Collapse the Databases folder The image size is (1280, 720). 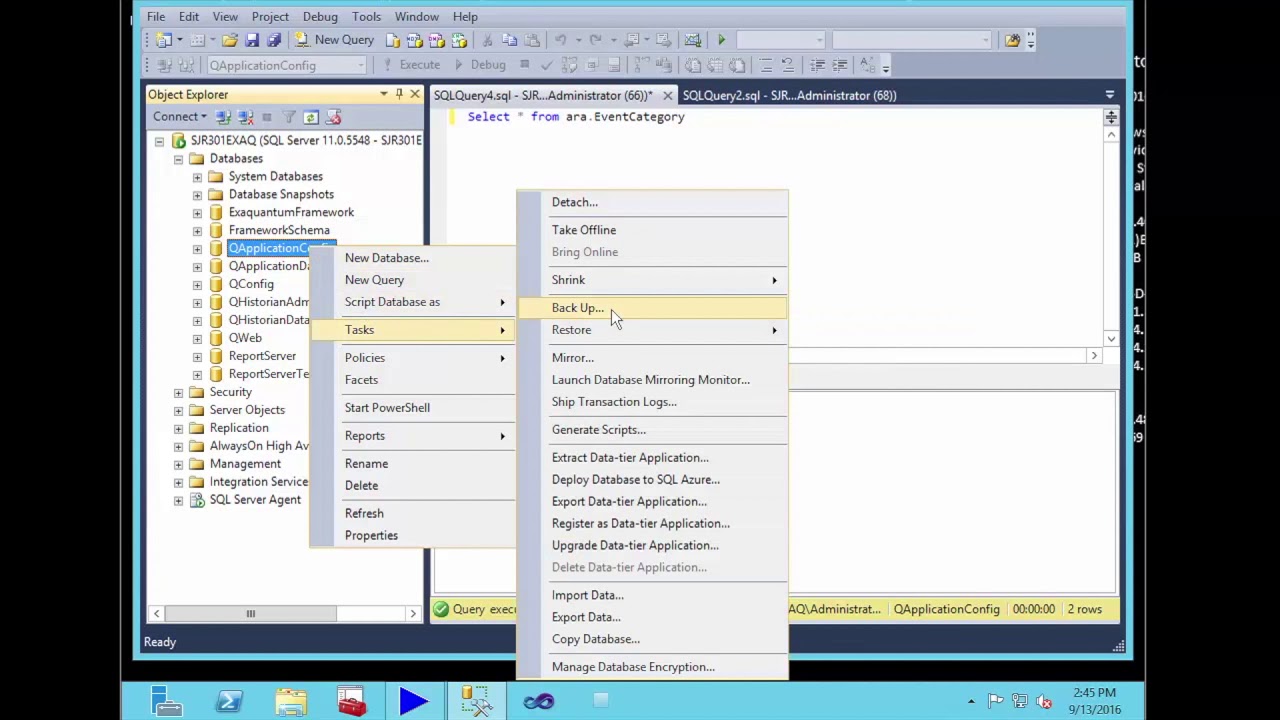(x=178, y=159)
